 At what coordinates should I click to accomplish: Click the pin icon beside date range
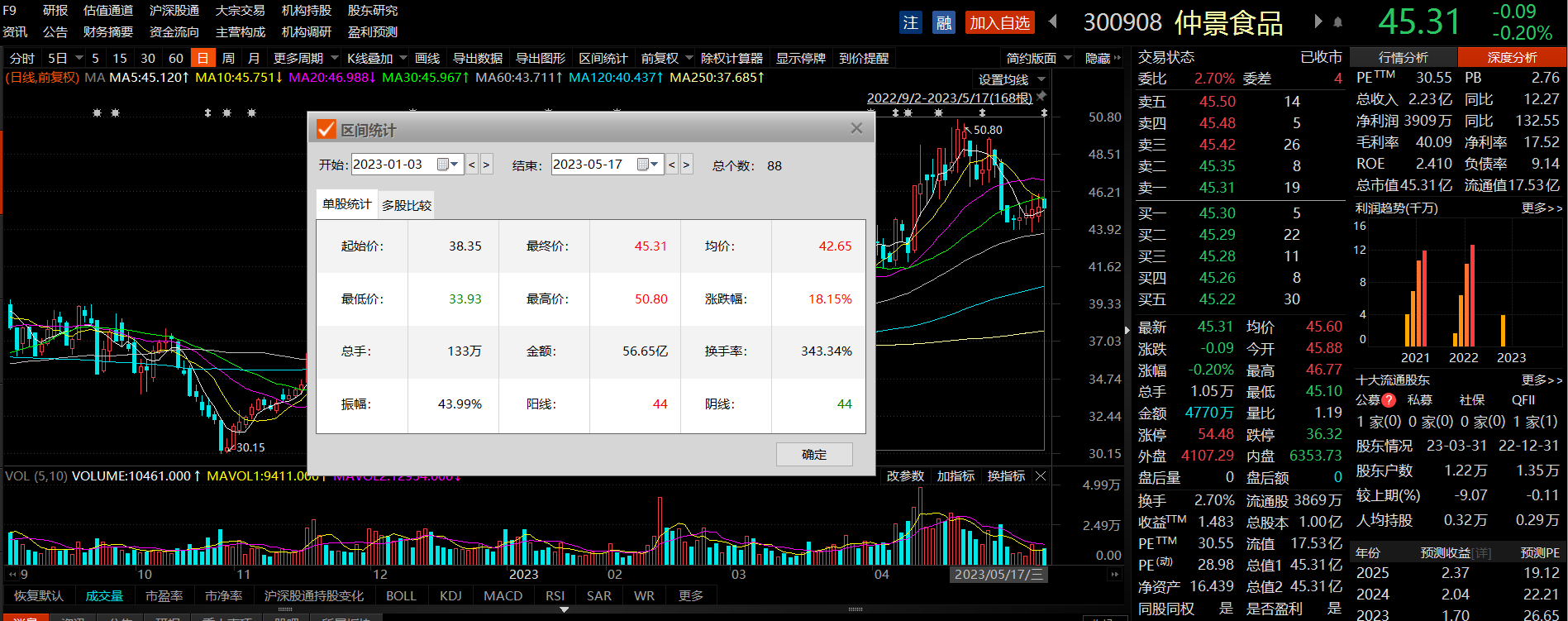tap(1041, 97)
